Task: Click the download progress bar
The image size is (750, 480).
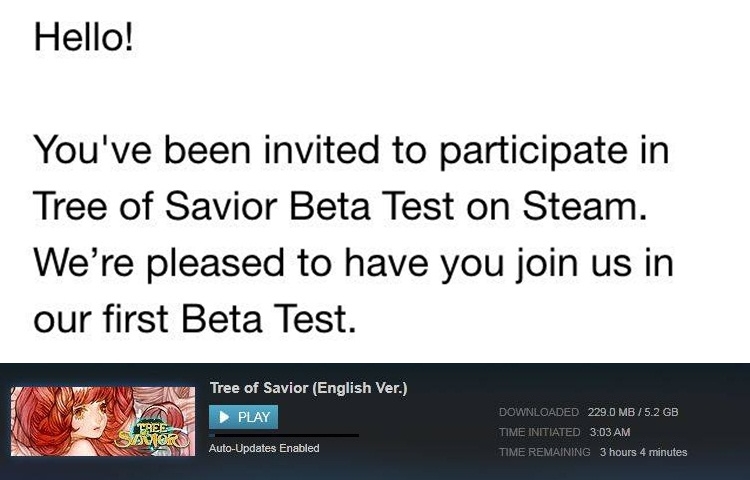Action: click(x=284, y=436)
